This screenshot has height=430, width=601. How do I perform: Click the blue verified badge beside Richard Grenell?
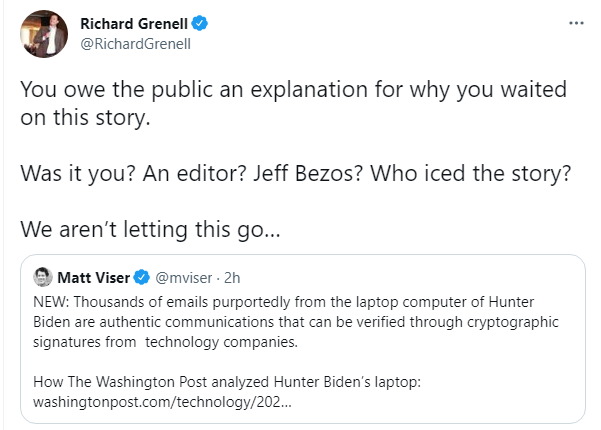click(200, 23)
